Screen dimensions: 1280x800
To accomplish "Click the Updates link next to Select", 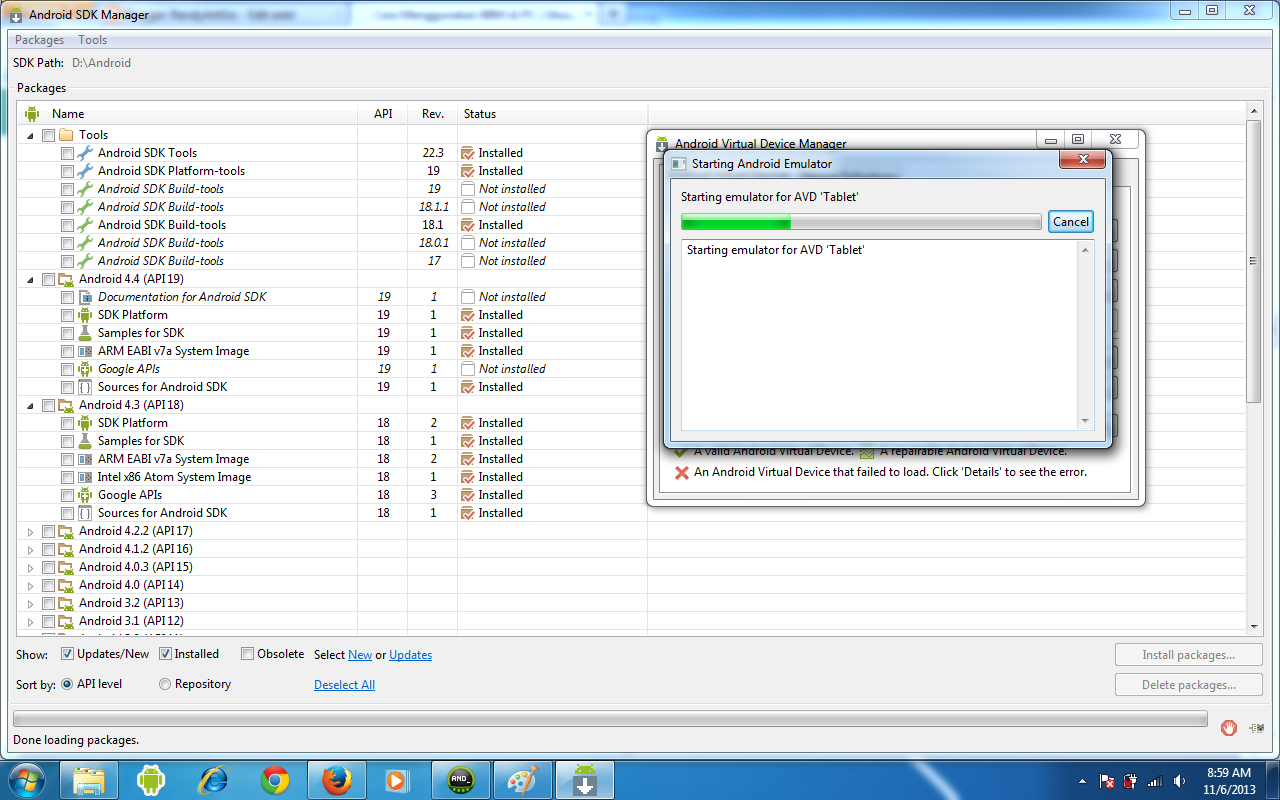I will pos(411,655).
